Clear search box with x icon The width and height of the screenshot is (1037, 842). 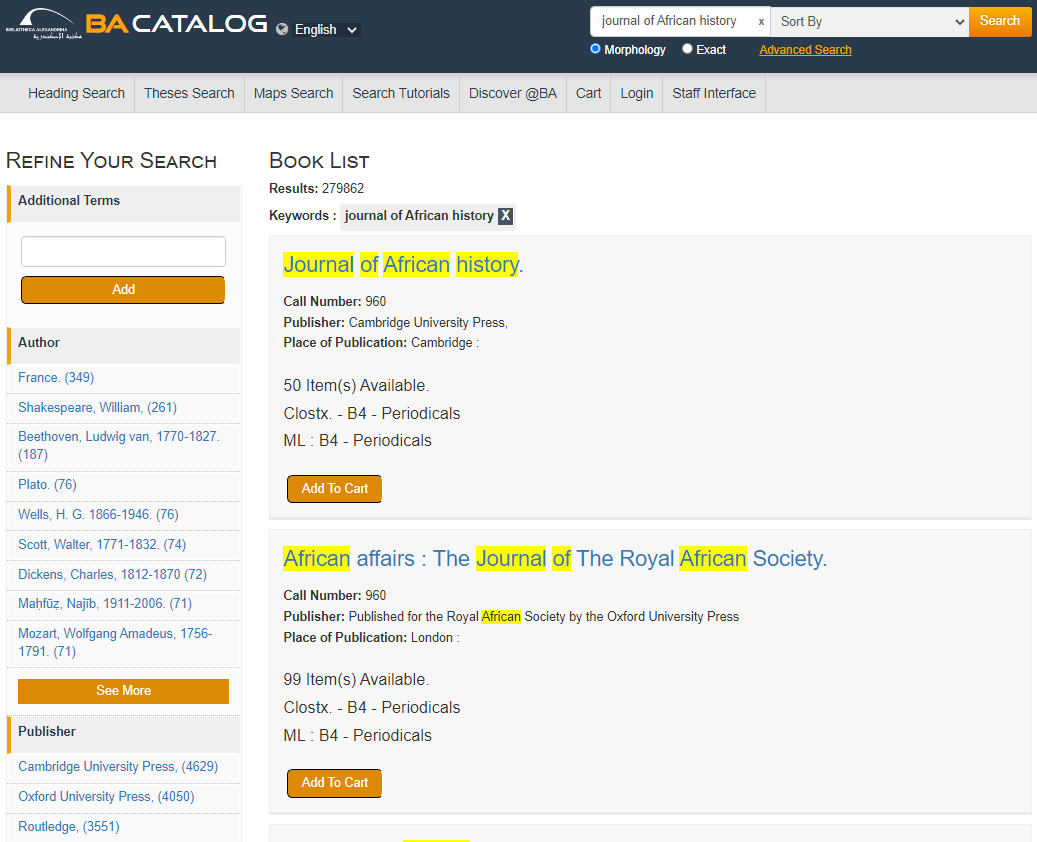761,22
